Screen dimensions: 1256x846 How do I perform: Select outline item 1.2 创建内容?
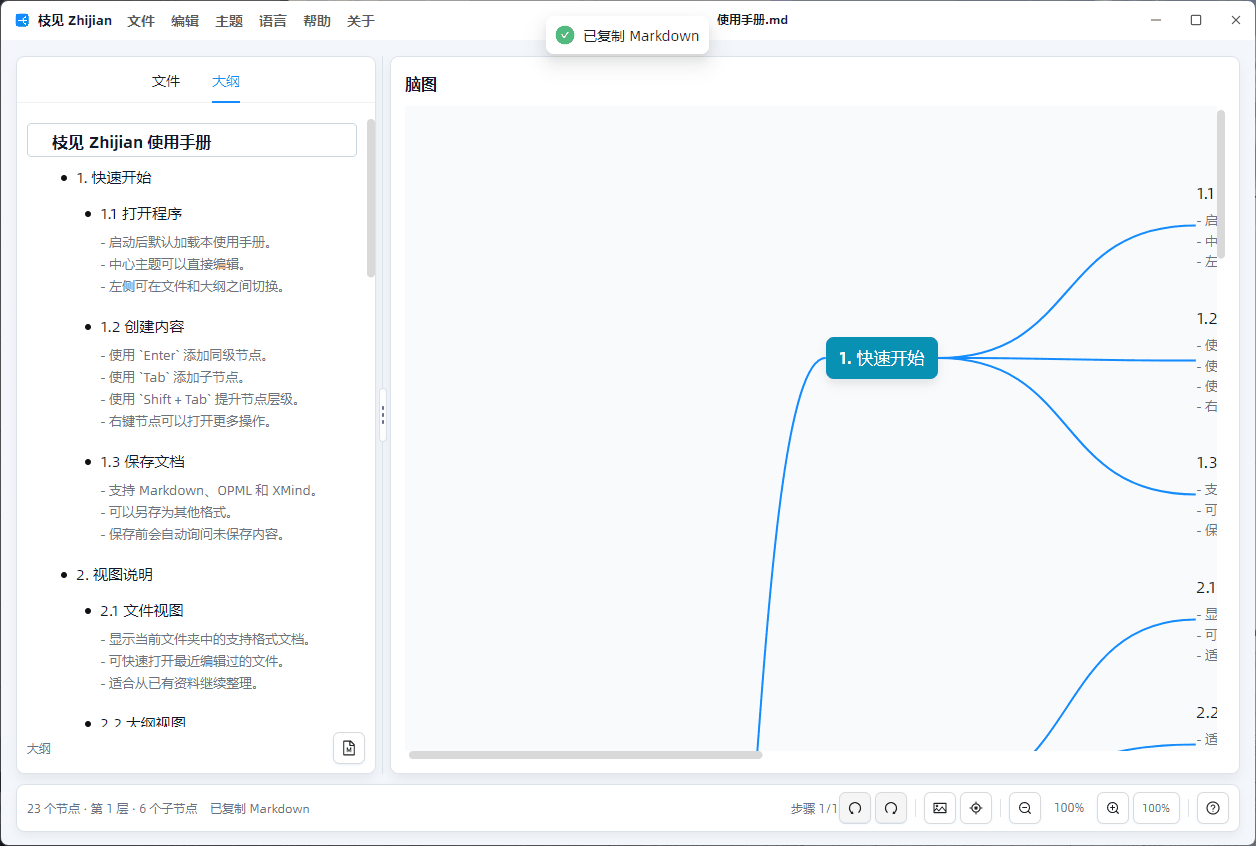142,327
